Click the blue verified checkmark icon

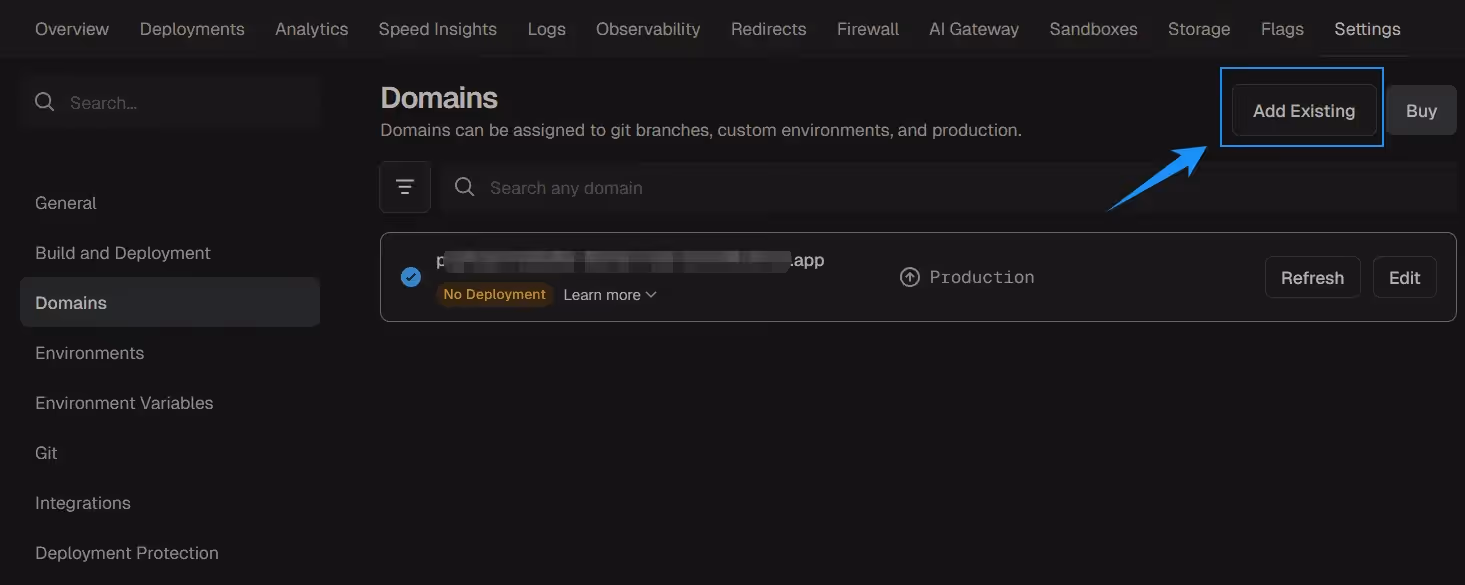(411, 277)
